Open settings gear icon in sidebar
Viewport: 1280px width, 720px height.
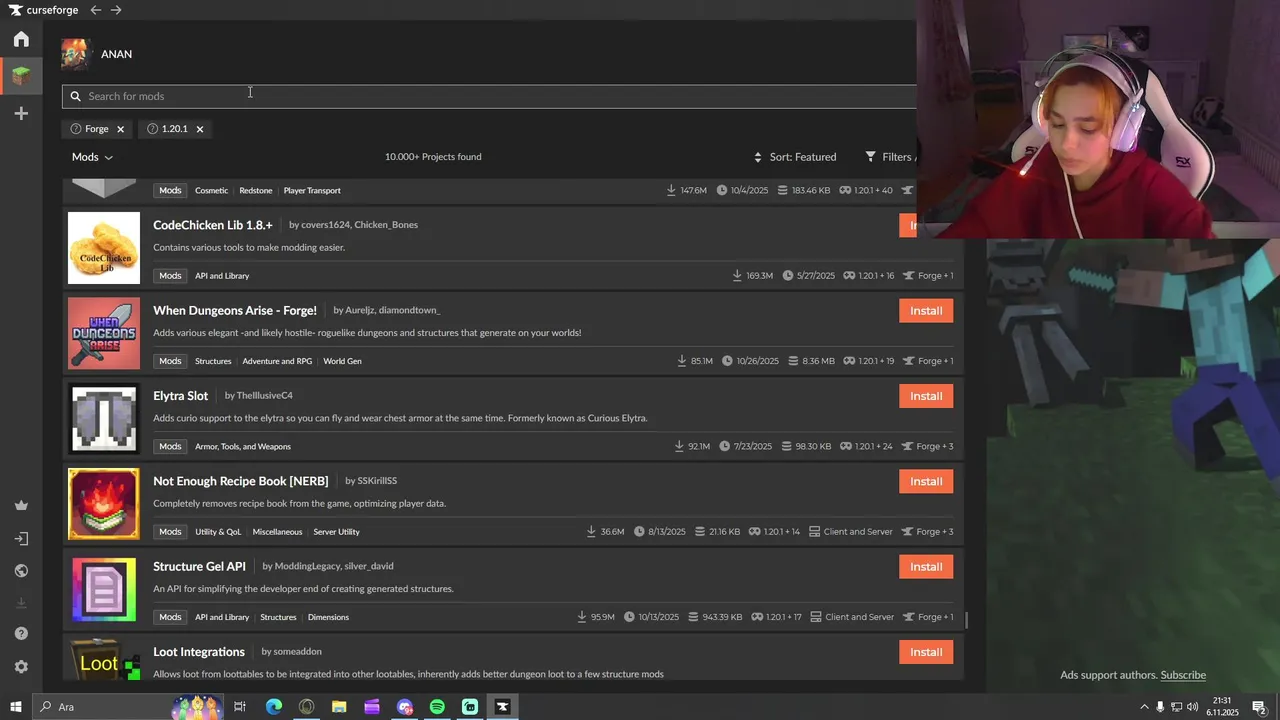coord(21,667)
